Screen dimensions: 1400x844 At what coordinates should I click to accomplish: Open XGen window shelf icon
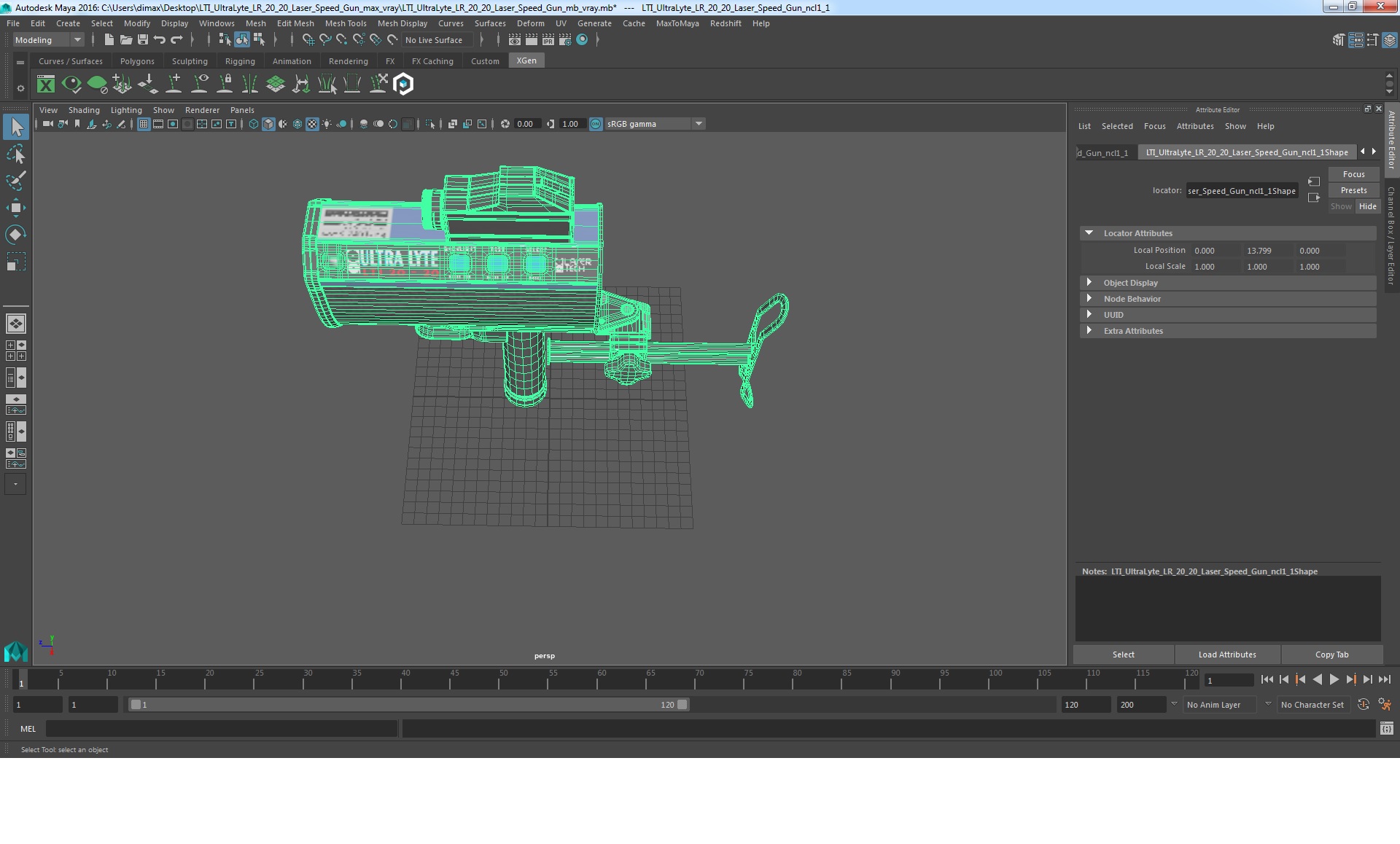click(x=46, y=85)
